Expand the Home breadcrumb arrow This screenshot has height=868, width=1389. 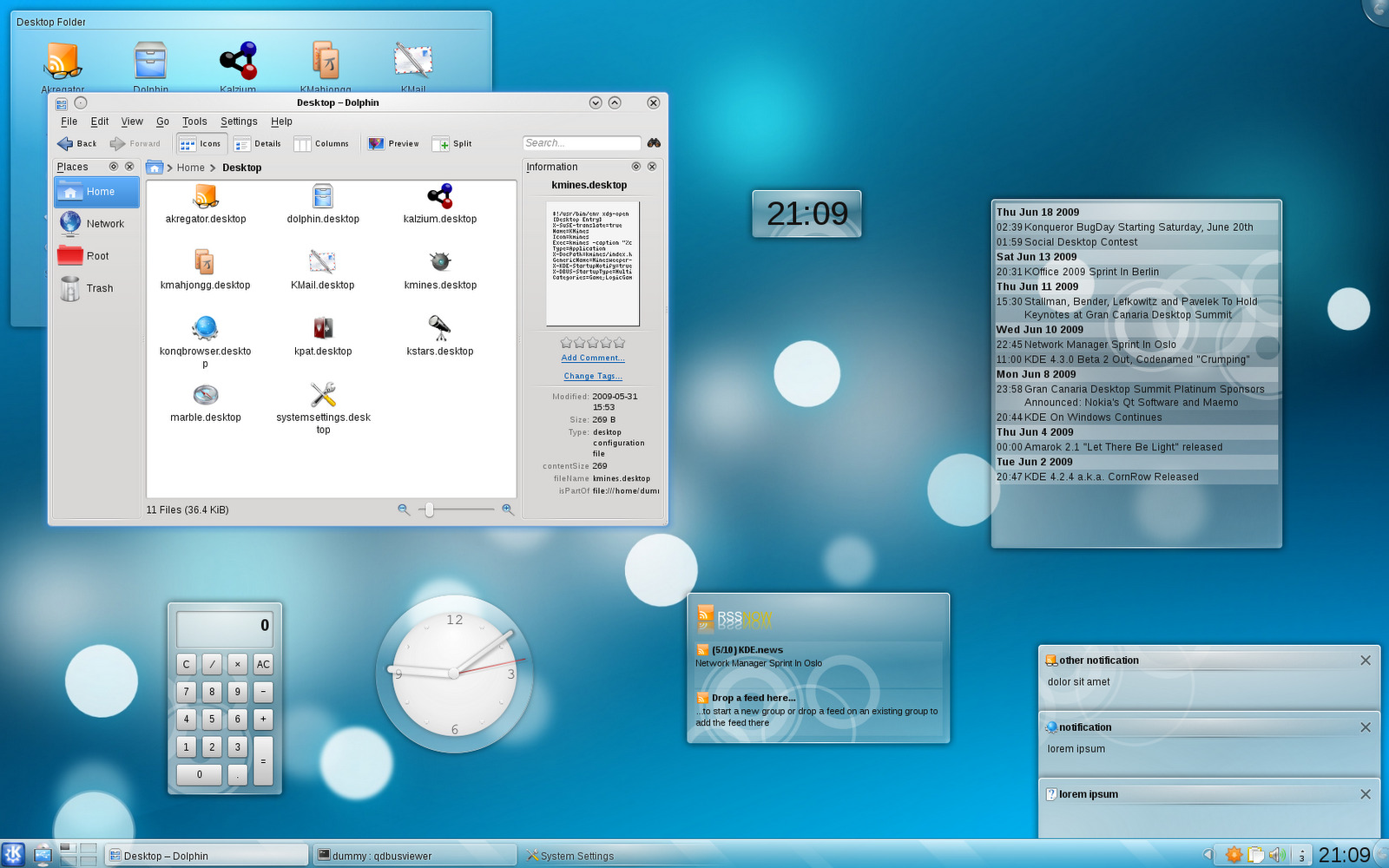pos(213,168)
